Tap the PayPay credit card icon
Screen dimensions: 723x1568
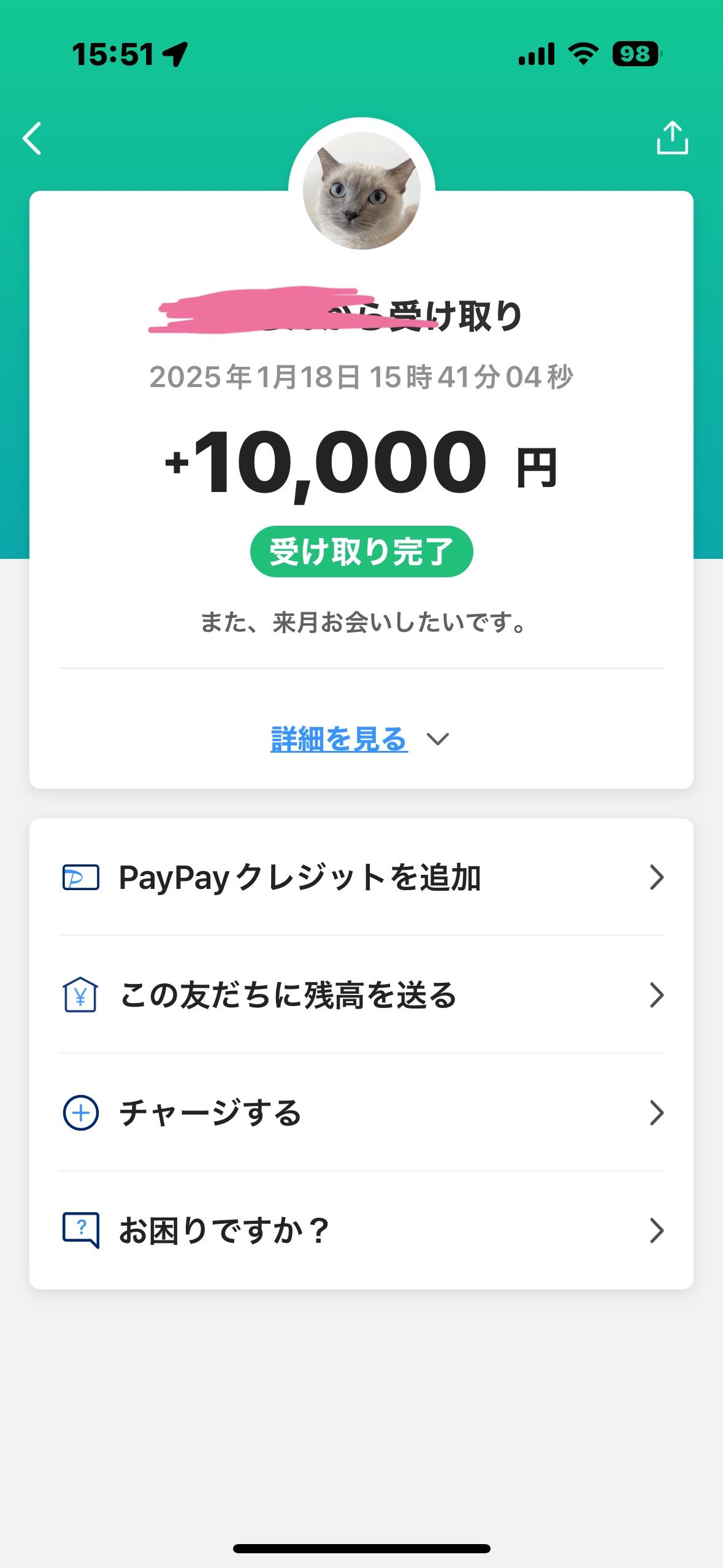click(80, 877)
